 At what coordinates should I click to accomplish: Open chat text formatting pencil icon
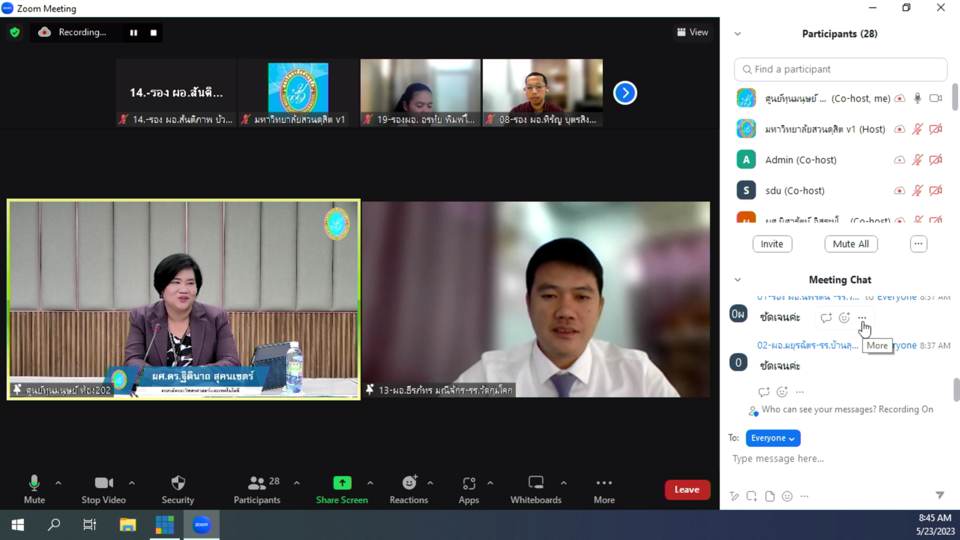point(734,496)
